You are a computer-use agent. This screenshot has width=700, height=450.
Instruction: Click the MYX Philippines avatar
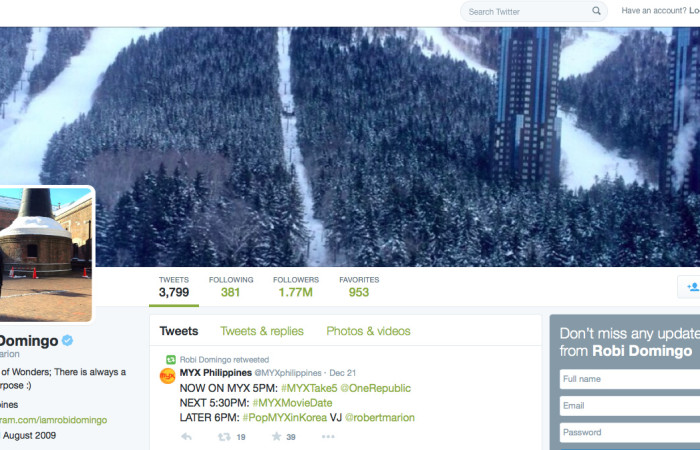coord(167,376)
